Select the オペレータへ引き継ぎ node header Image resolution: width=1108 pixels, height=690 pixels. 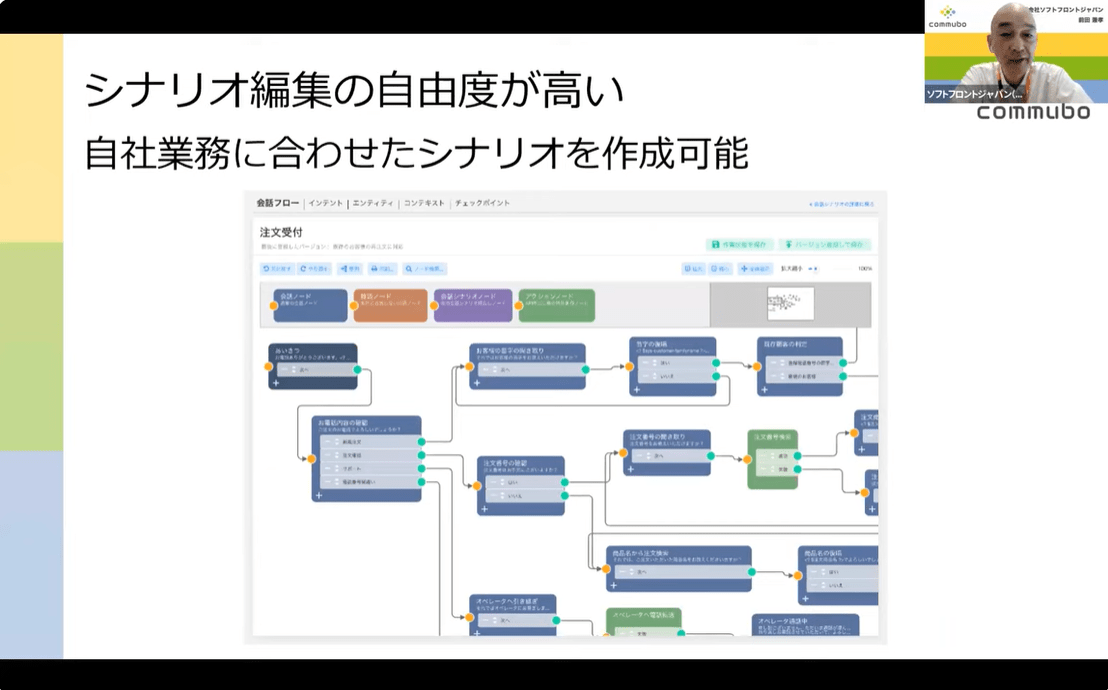pos(513,604)
